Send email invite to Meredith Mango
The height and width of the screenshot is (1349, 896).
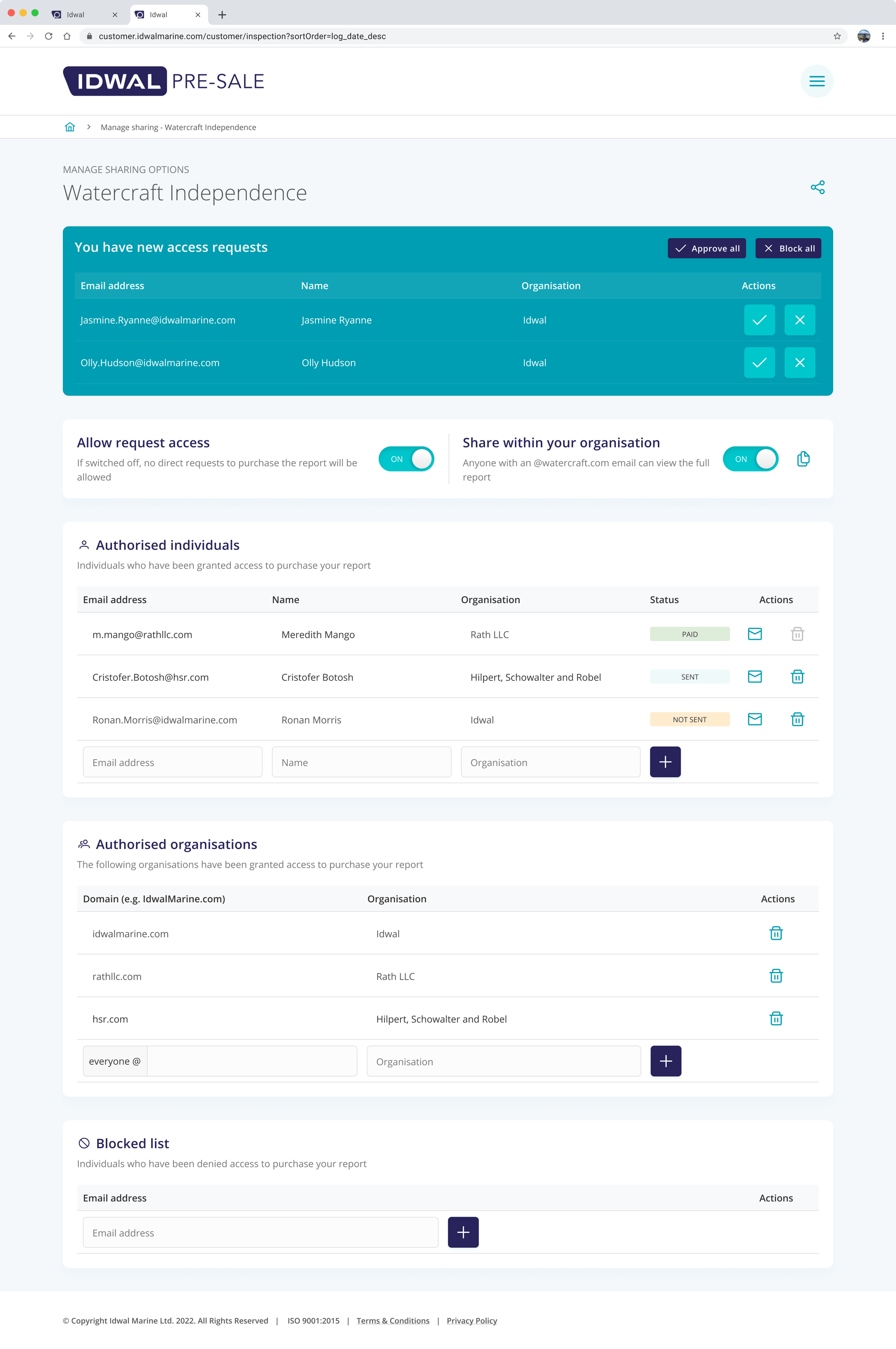tap(755, 634)
